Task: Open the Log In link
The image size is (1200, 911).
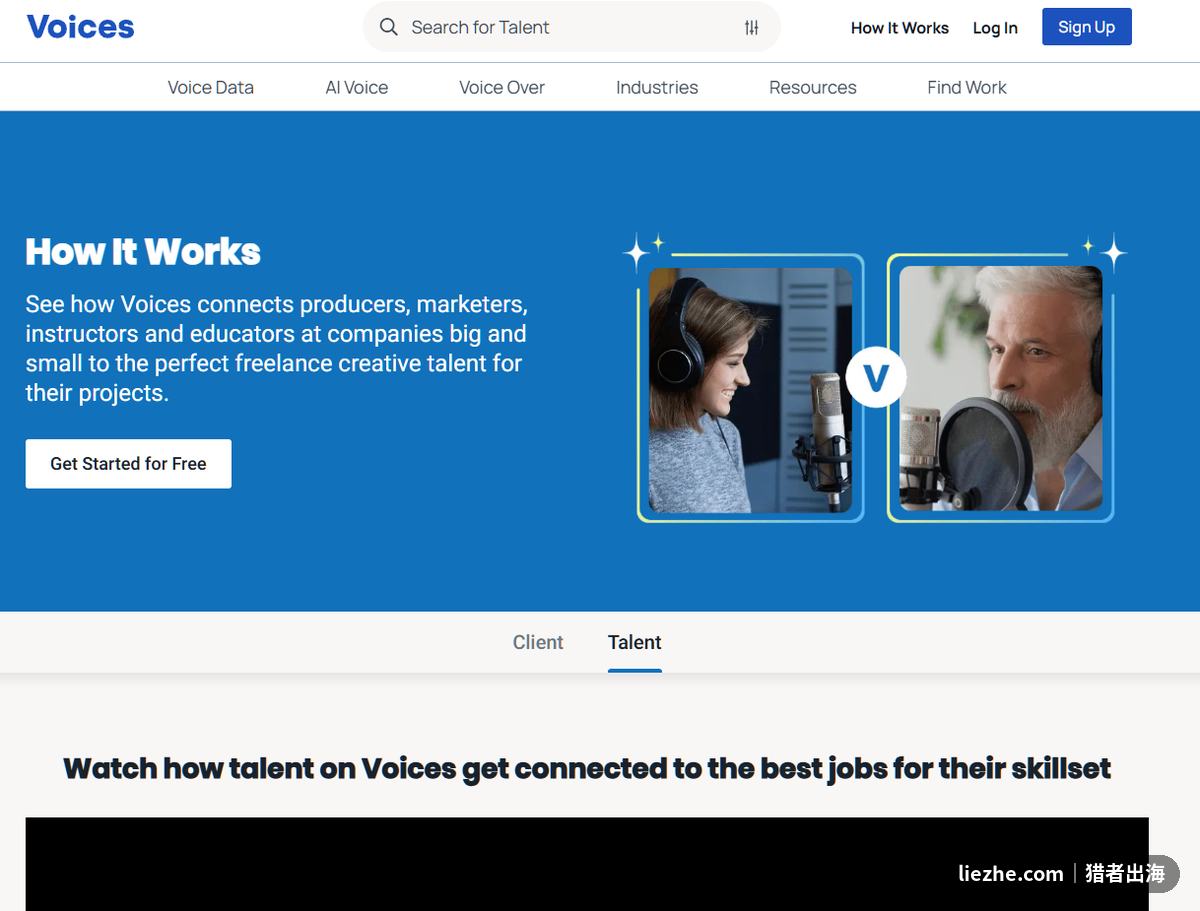Action: point(995,28)
